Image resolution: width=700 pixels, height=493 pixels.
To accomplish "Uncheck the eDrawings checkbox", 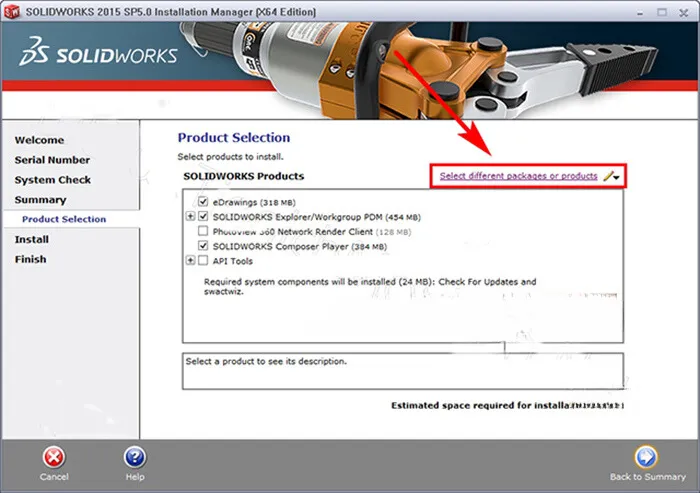I will coord(203,202).
